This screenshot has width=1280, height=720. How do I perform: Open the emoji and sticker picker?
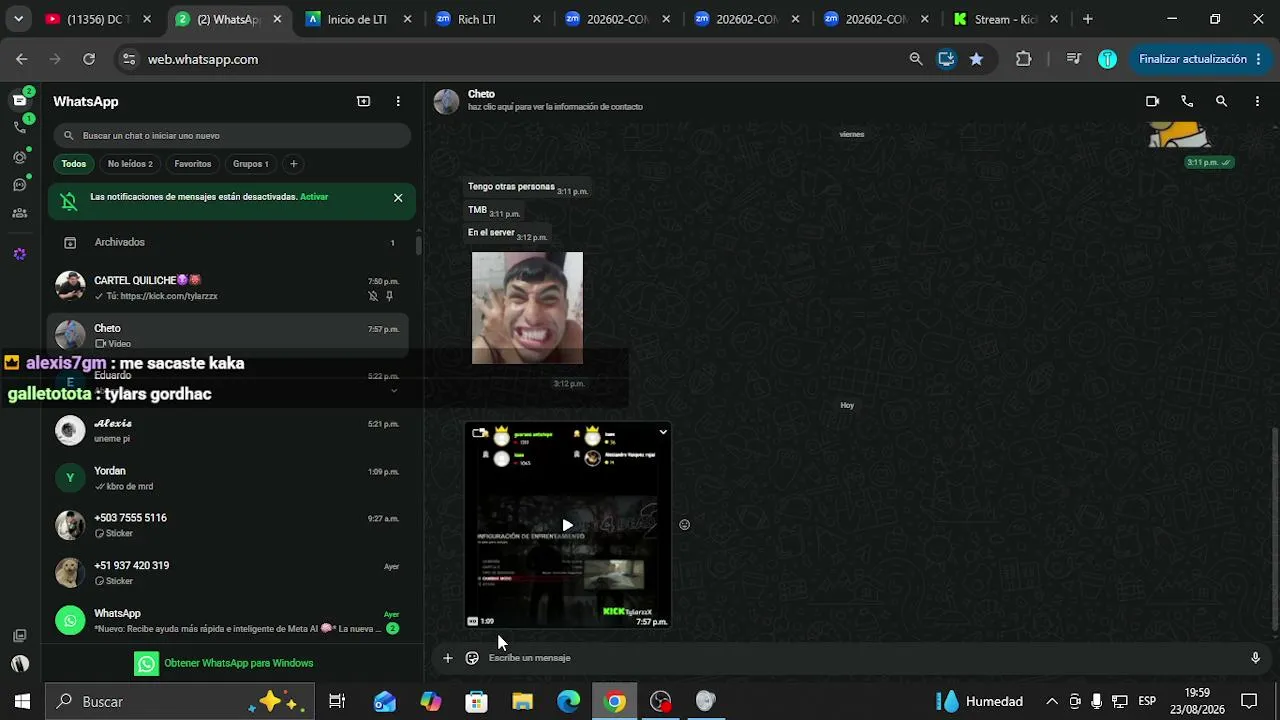tap(472, 658)
